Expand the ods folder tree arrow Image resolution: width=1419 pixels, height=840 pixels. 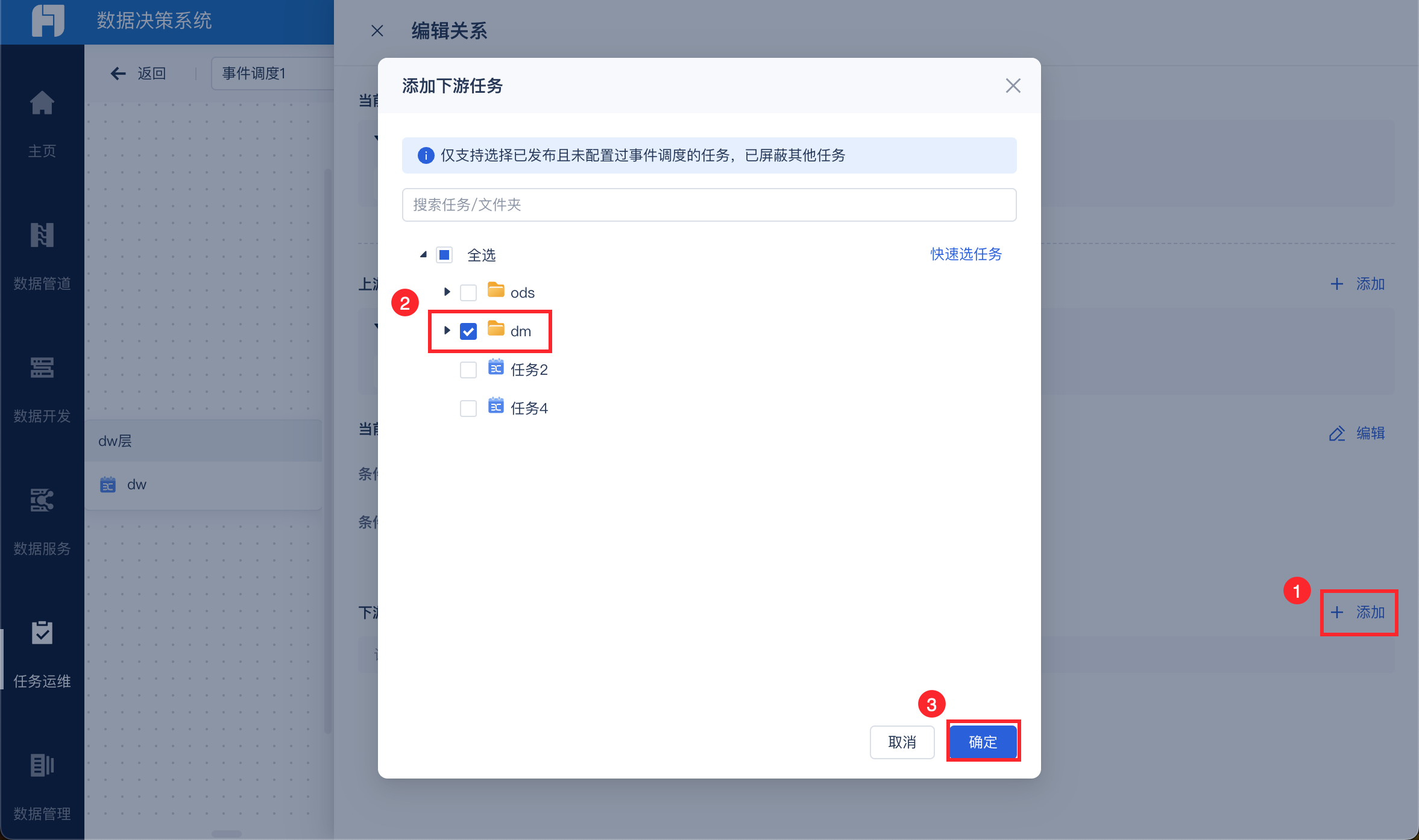pos(447,292)
